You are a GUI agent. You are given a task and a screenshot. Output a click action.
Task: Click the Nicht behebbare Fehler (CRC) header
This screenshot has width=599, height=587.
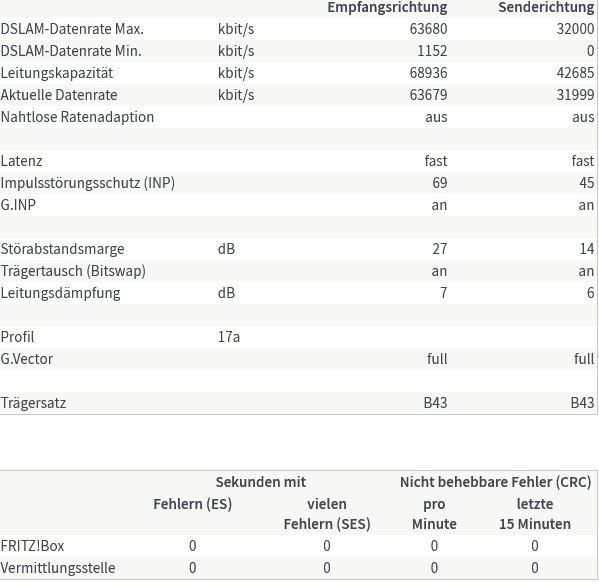click(495, 482)
